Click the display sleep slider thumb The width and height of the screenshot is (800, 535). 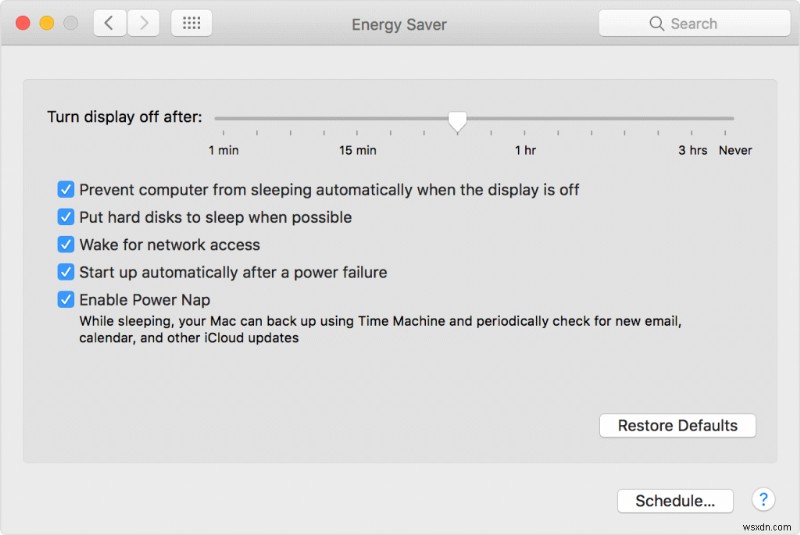coord(458,122)
